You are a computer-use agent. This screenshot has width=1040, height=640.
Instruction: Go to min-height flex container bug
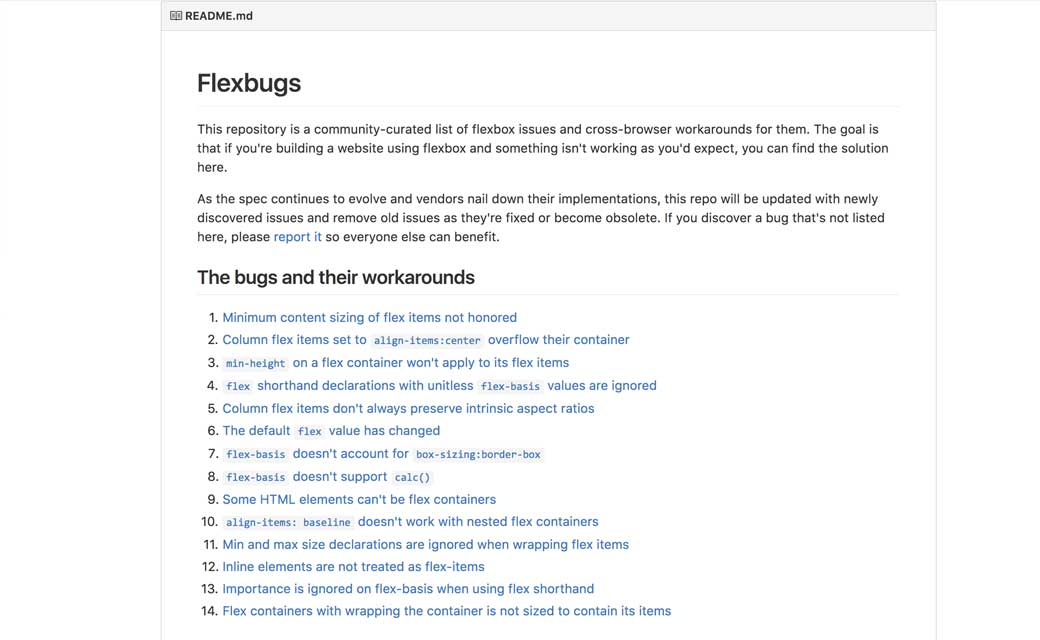pyautogui.click(x=430, y=363)
